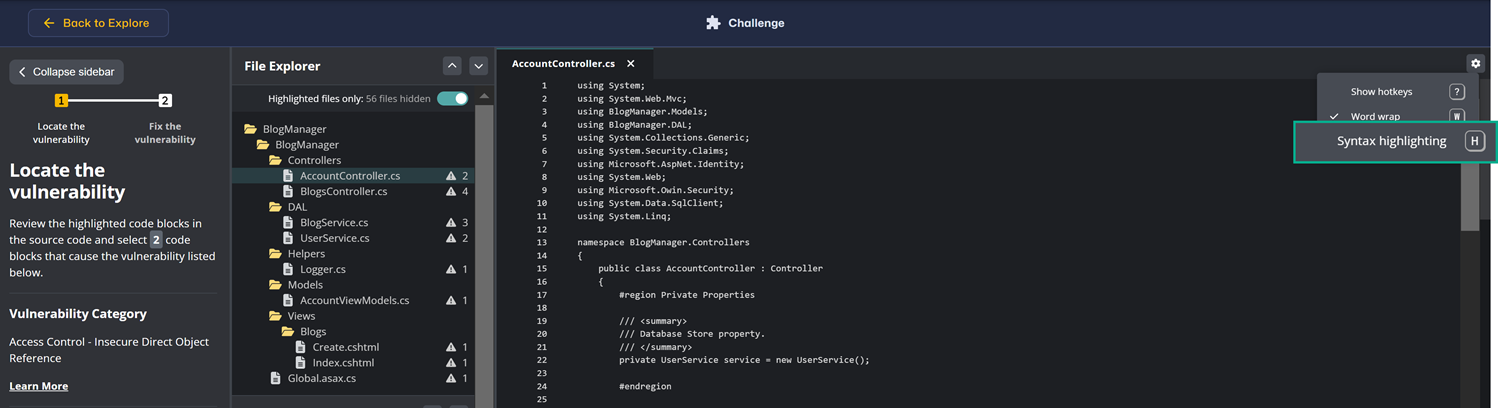The height and width of the screenshot is (408, 1498).
Task: Click the question mark hotkey badge
Action: tap(1456, 92)
